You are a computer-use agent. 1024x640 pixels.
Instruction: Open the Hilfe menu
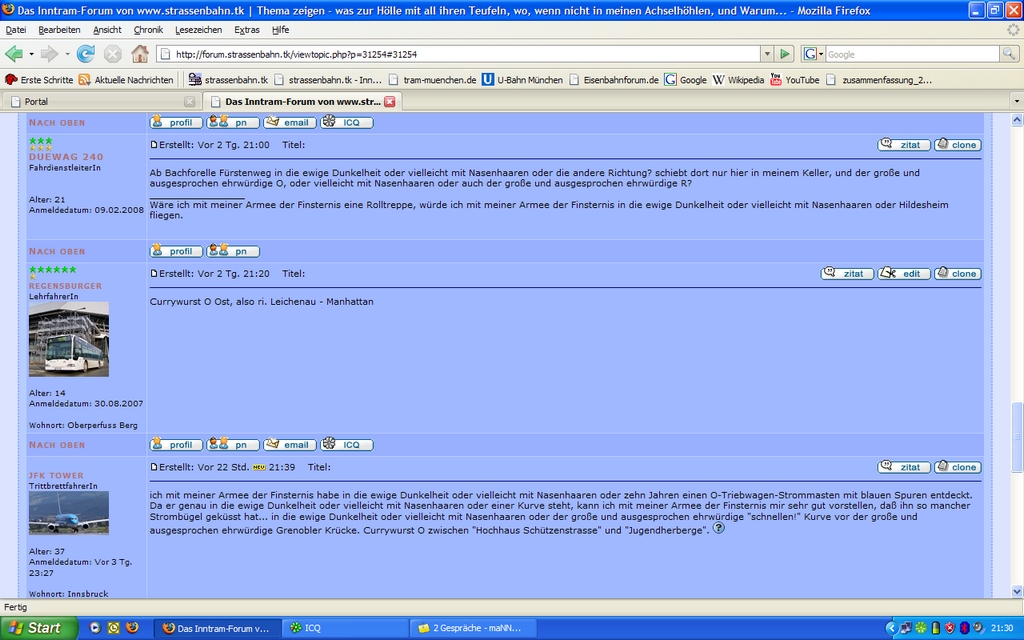280,30
